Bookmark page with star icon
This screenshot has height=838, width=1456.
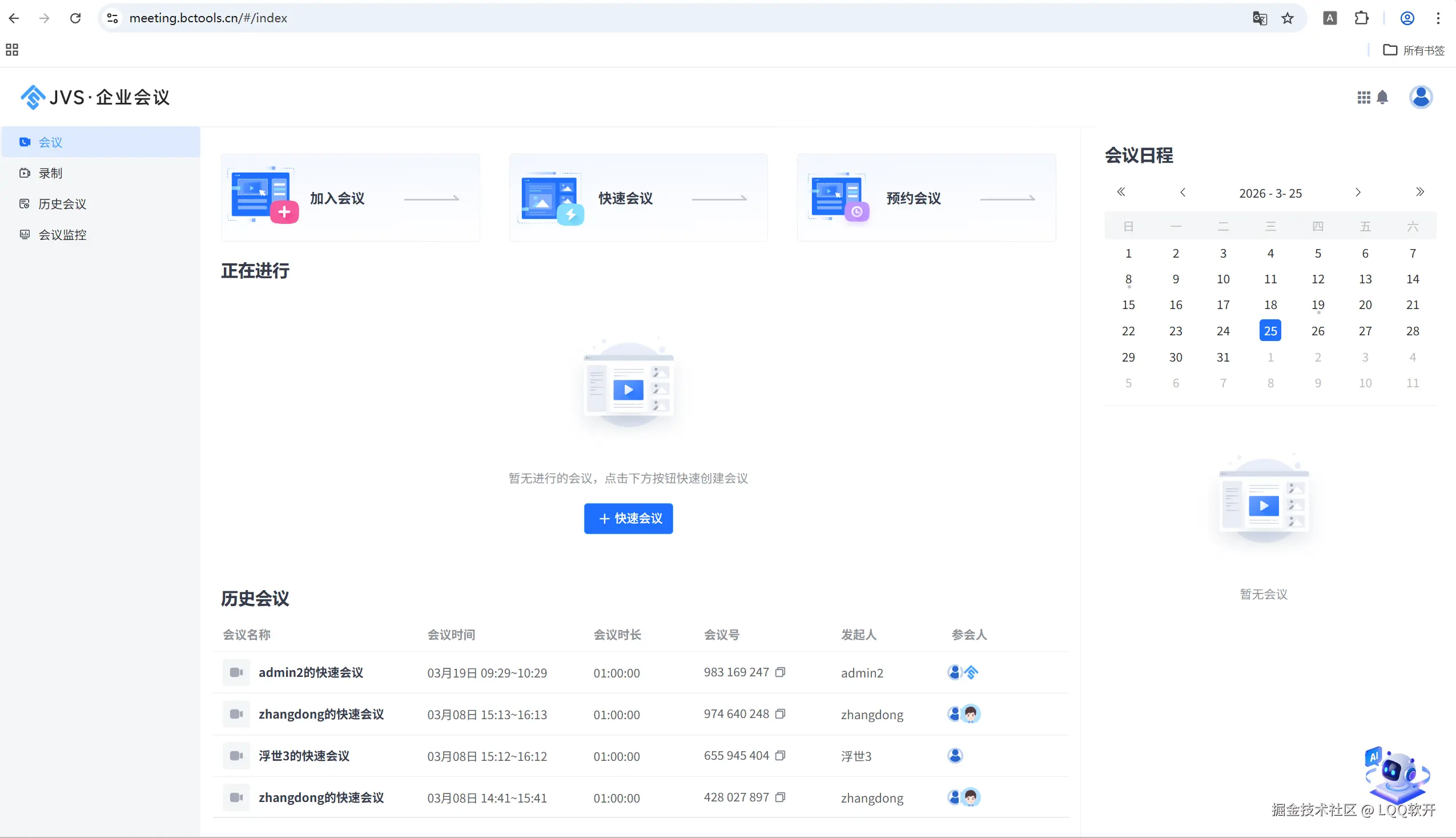(1288, 18)
